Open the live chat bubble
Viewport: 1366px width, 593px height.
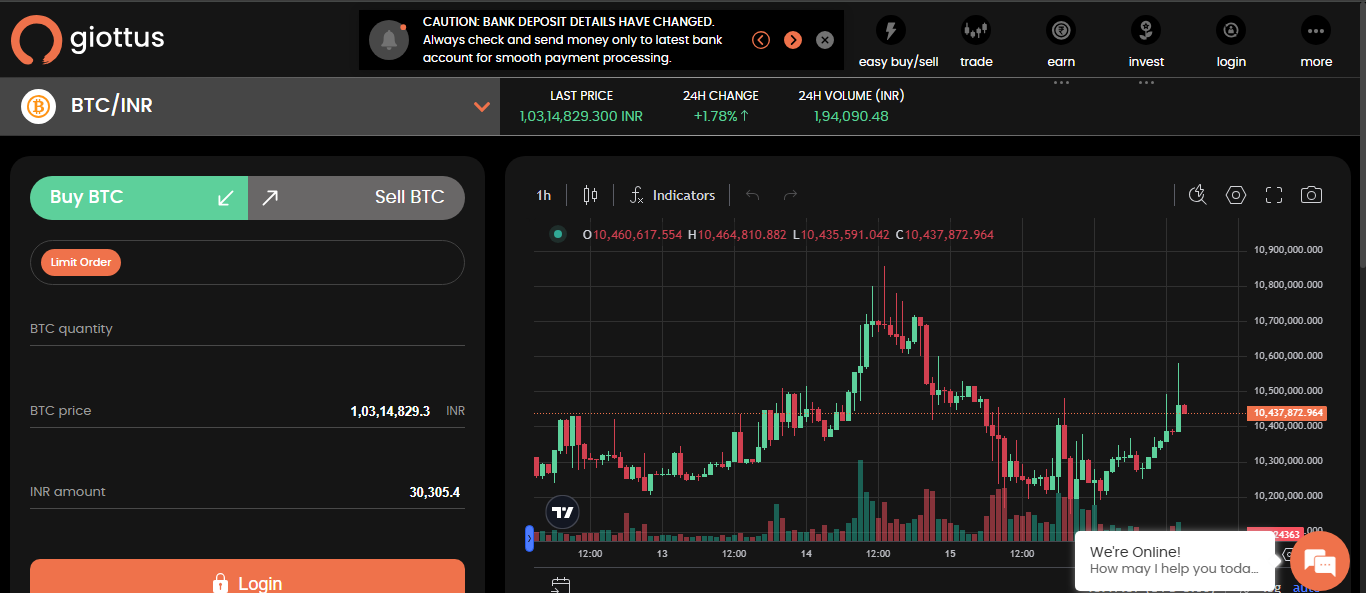pyautogui.click(x=1320, y=562)
